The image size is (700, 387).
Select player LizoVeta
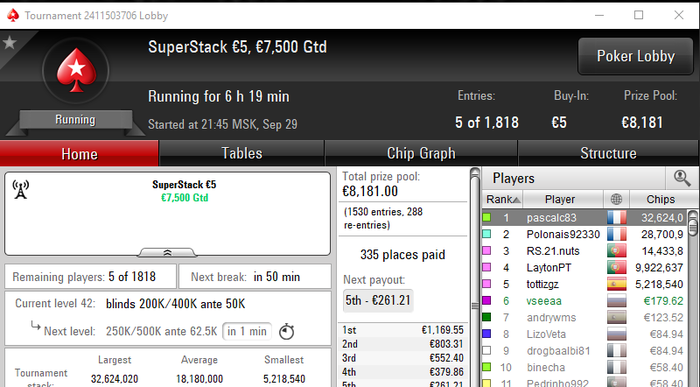click(585, 334)
